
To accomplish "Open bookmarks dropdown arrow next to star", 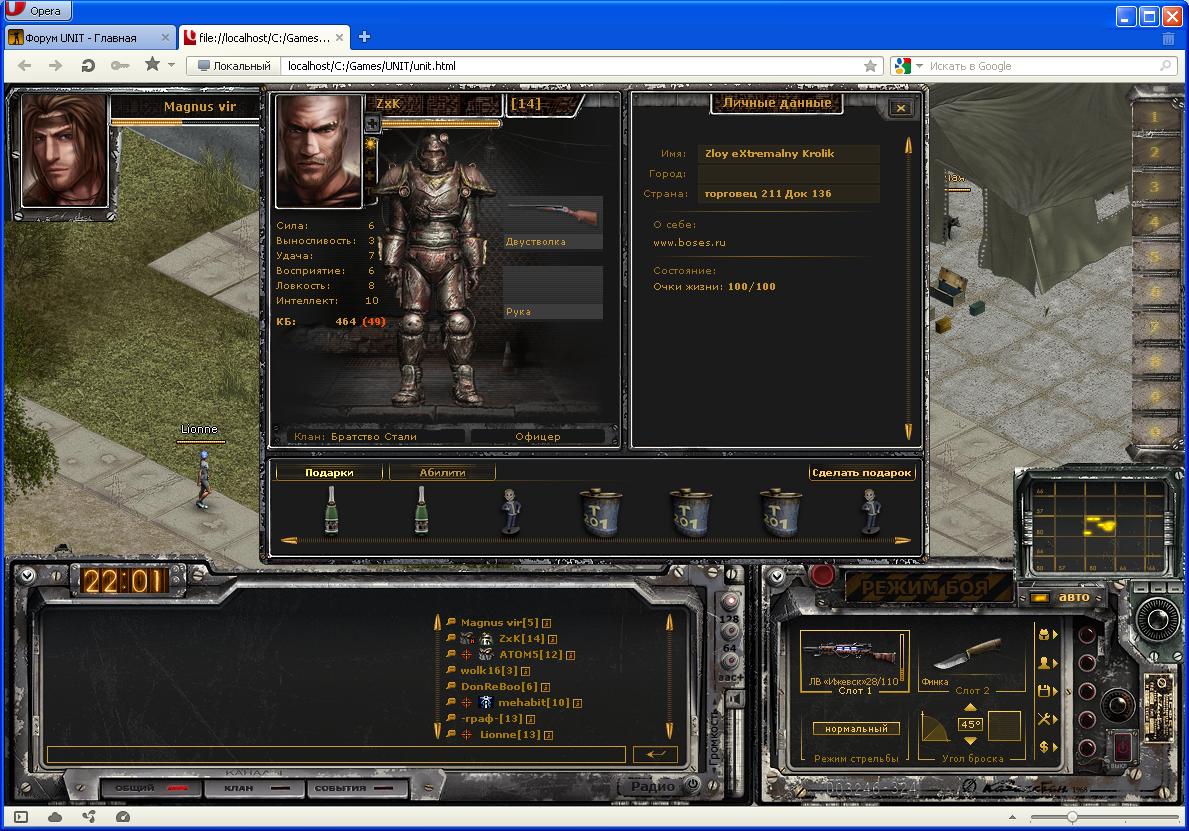I will point(171,65).
